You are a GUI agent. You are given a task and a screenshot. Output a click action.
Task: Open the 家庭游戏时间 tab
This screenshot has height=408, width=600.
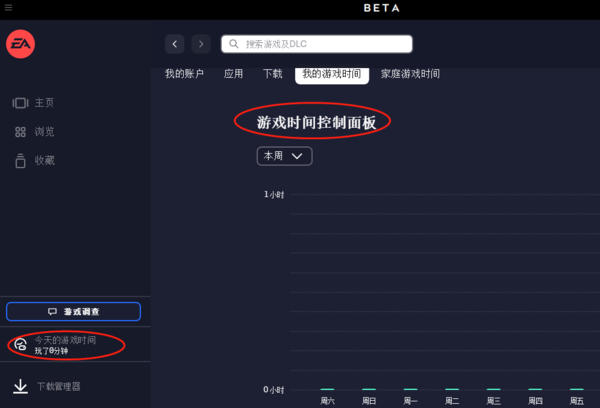[x=410, y=73]
